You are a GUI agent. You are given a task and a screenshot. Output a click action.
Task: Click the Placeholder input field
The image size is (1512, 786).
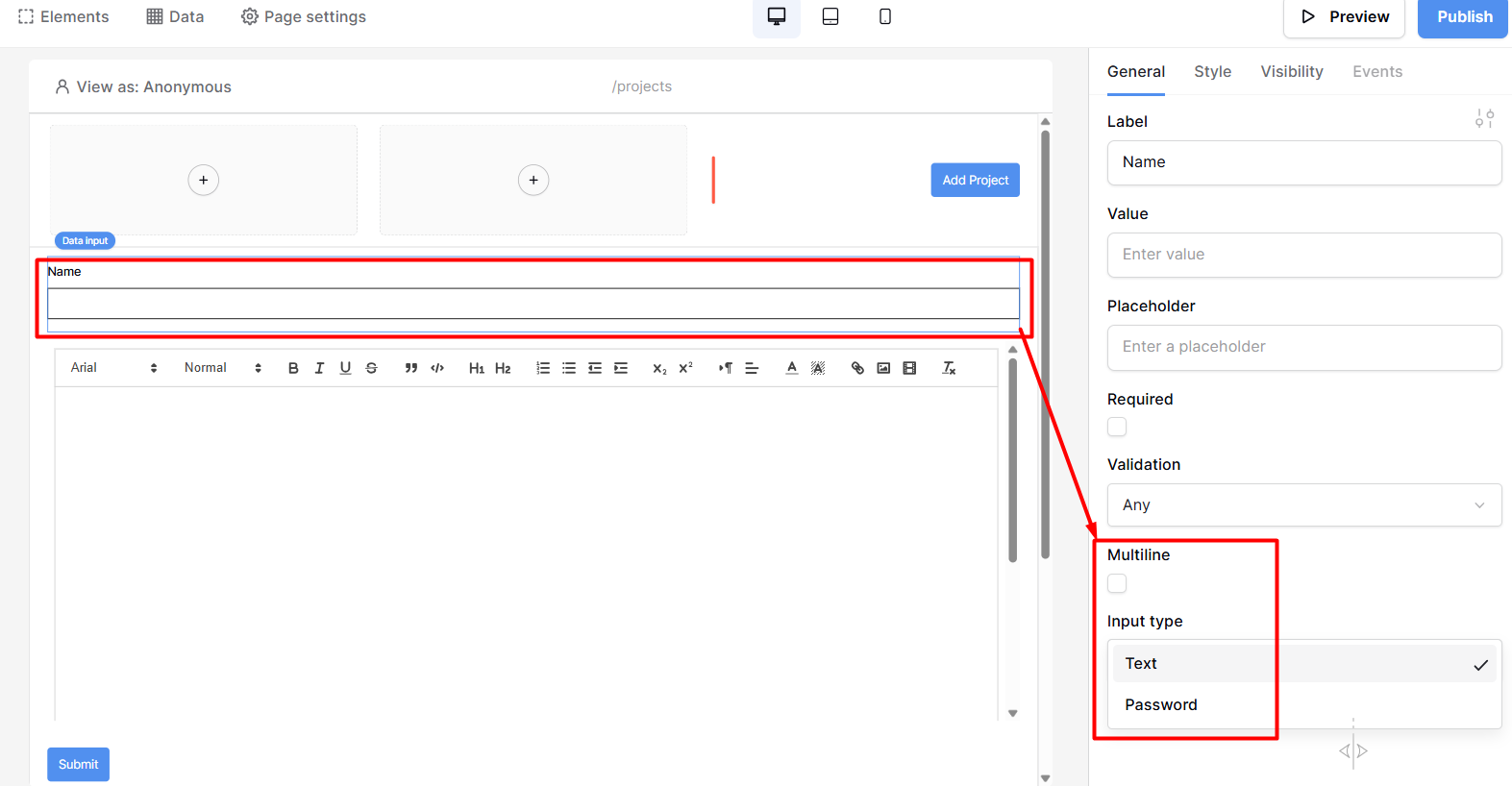[x=1303, y=347]
